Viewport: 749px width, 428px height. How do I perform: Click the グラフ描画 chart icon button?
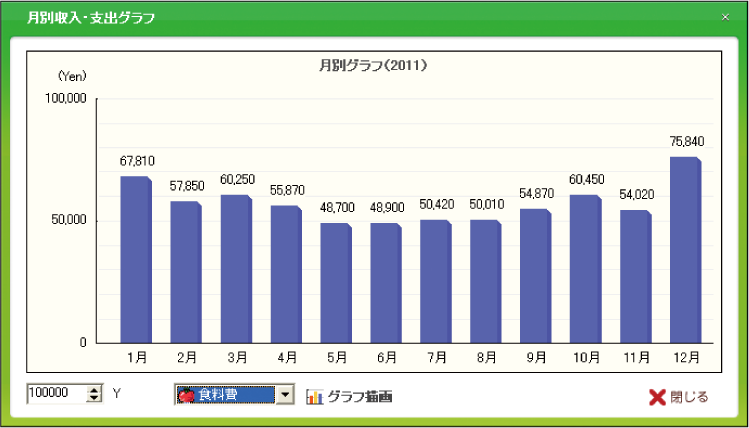(349, 396)
